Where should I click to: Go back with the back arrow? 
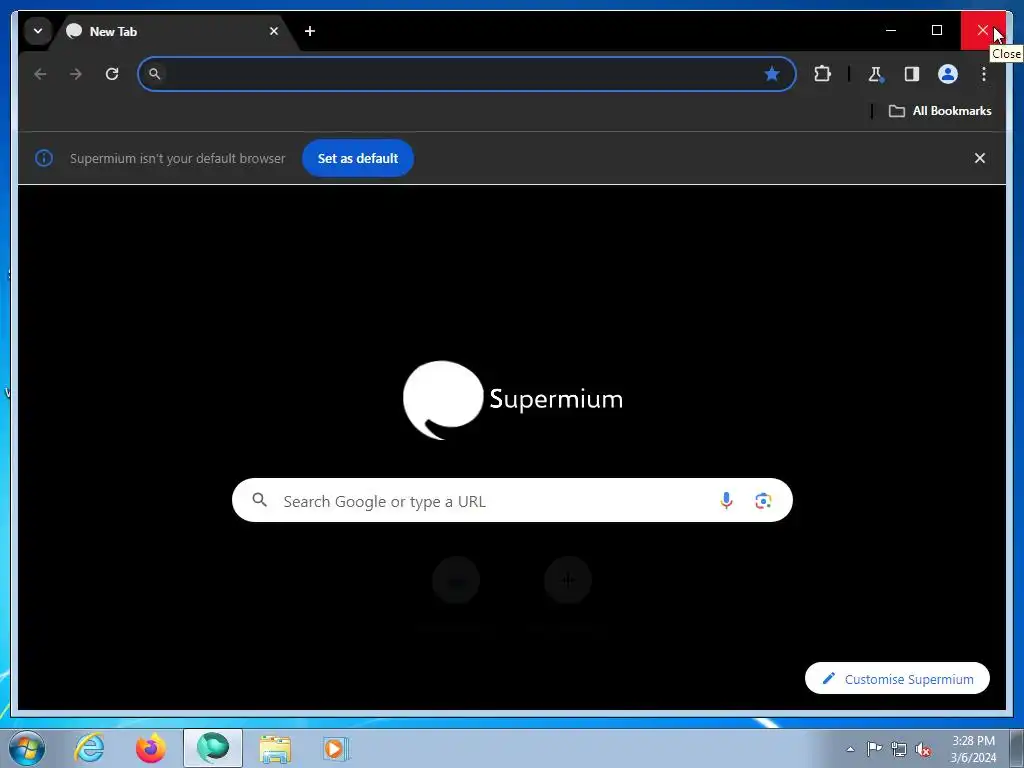pyautogui.click(x=40, y=74)
